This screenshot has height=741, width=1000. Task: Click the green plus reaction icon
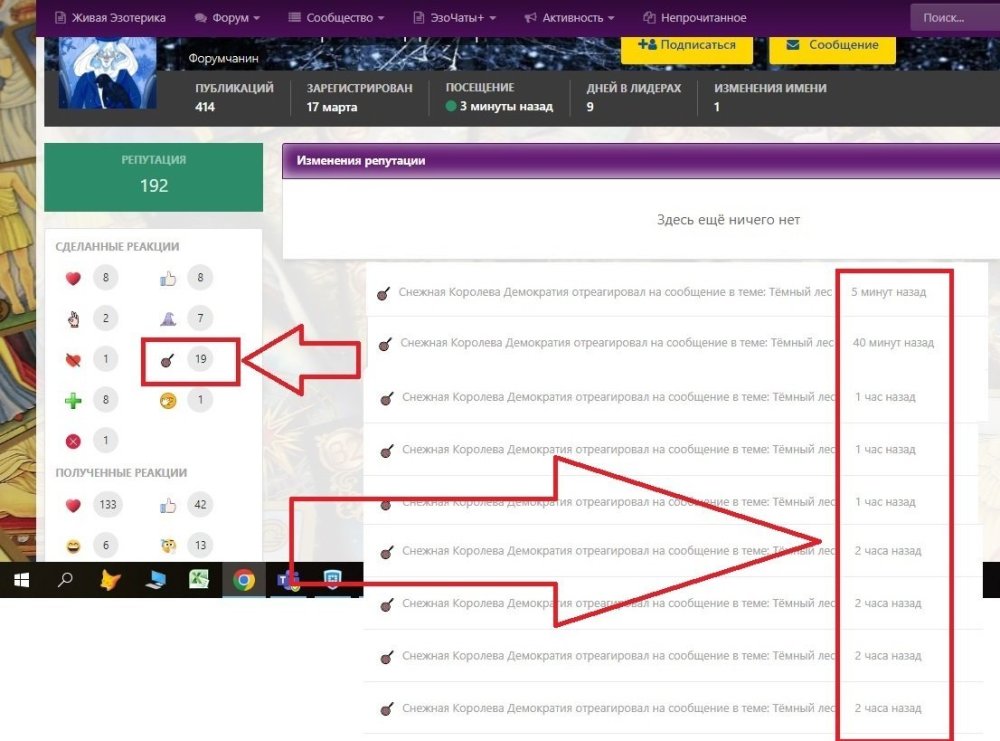pos(73,401)
